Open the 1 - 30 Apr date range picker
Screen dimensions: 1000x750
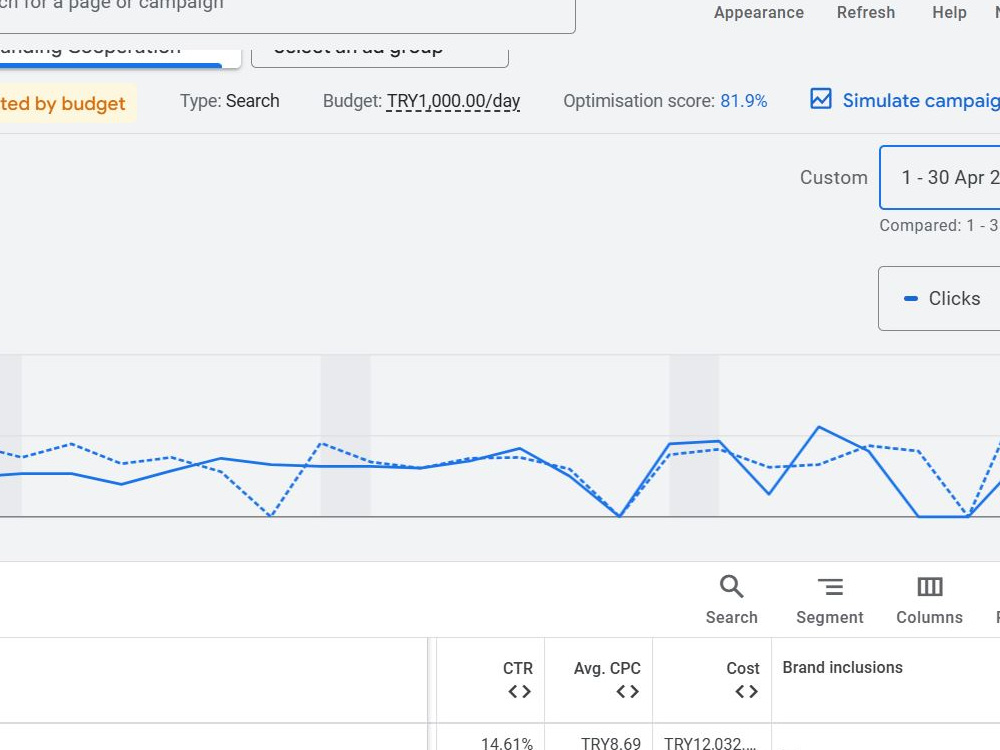click(939, 177)
